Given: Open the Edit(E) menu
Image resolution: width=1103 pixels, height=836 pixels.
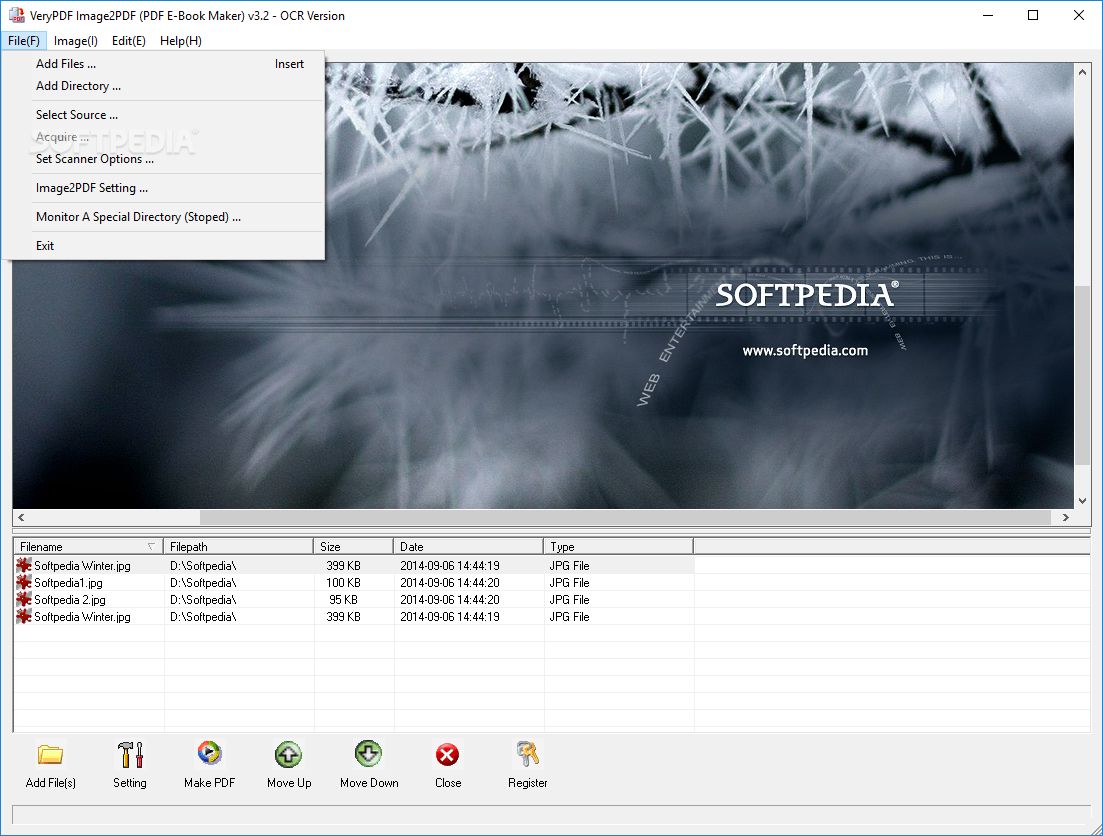Looking at the screenshot, I should (x=129, y=41).
